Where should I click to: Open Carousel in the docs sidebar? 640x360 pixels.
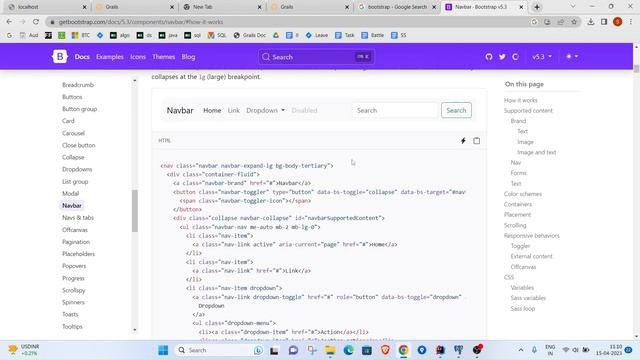pyautogui.click(x=73, y=133)
